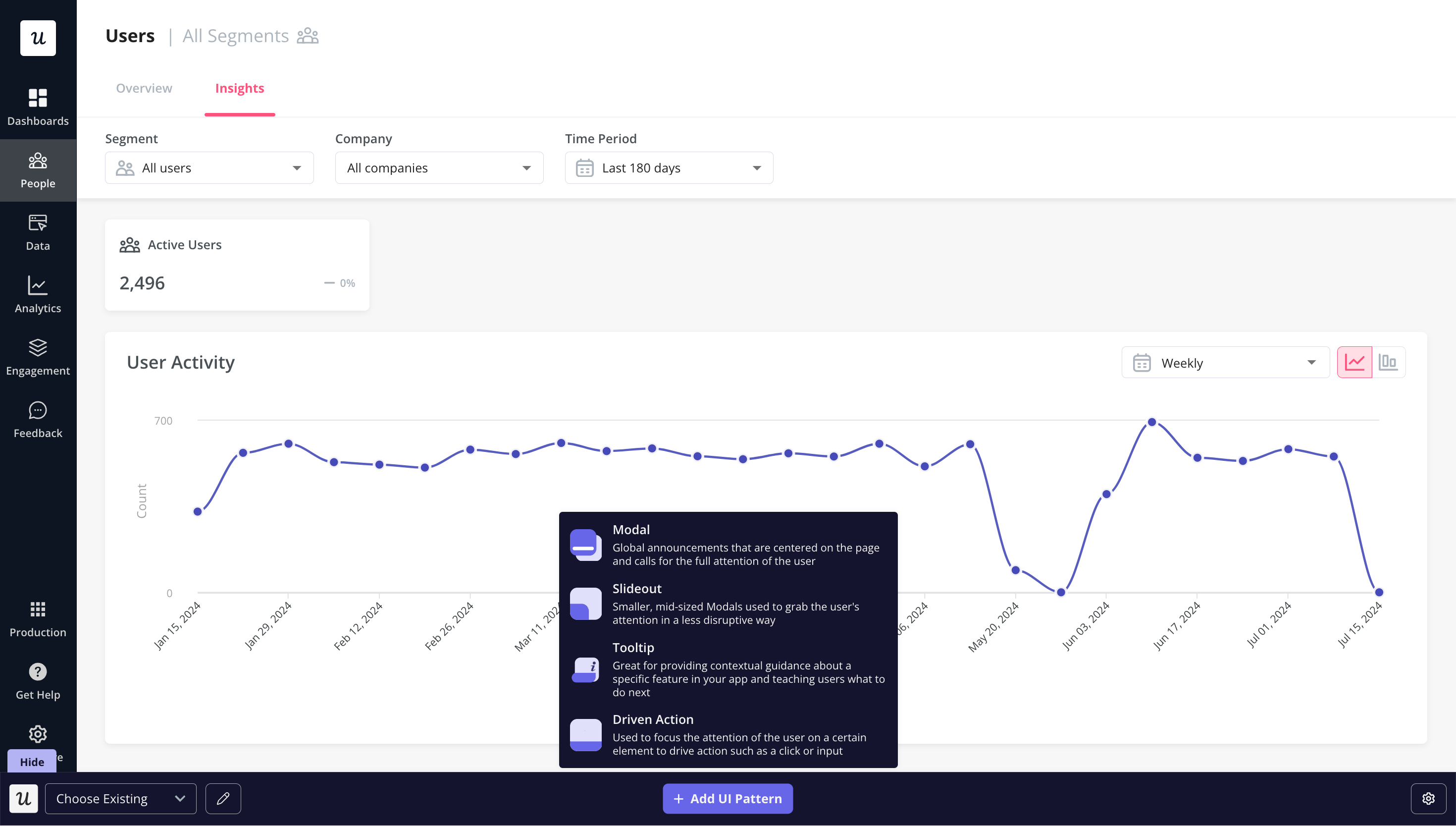Toggle the line chart view
1456x826 pixels.
(x=1355, y=362)
